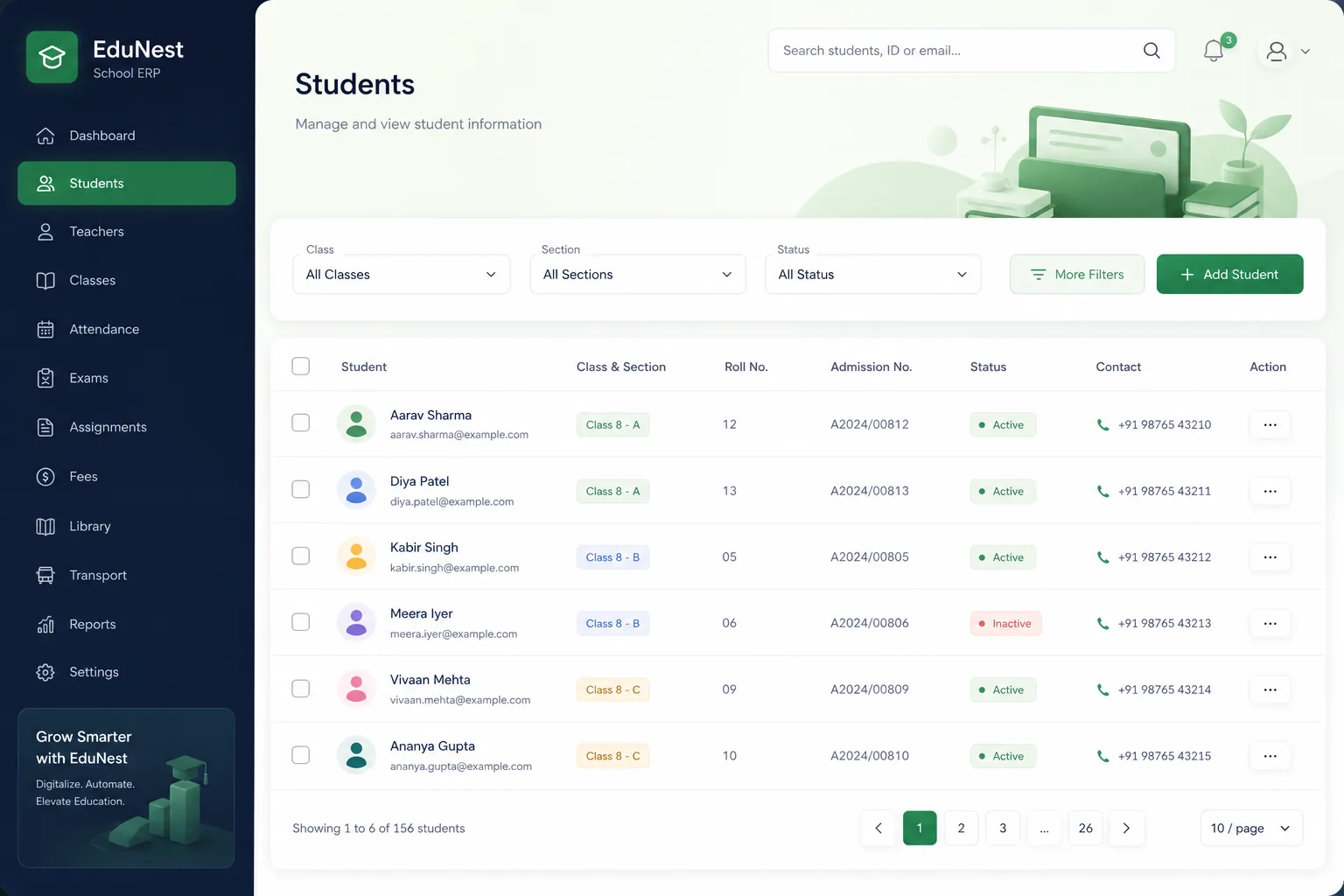Open row actions menu for Aarav Sharma
This screenshot has width=1344, height=896.
[x=1270, y=424]
